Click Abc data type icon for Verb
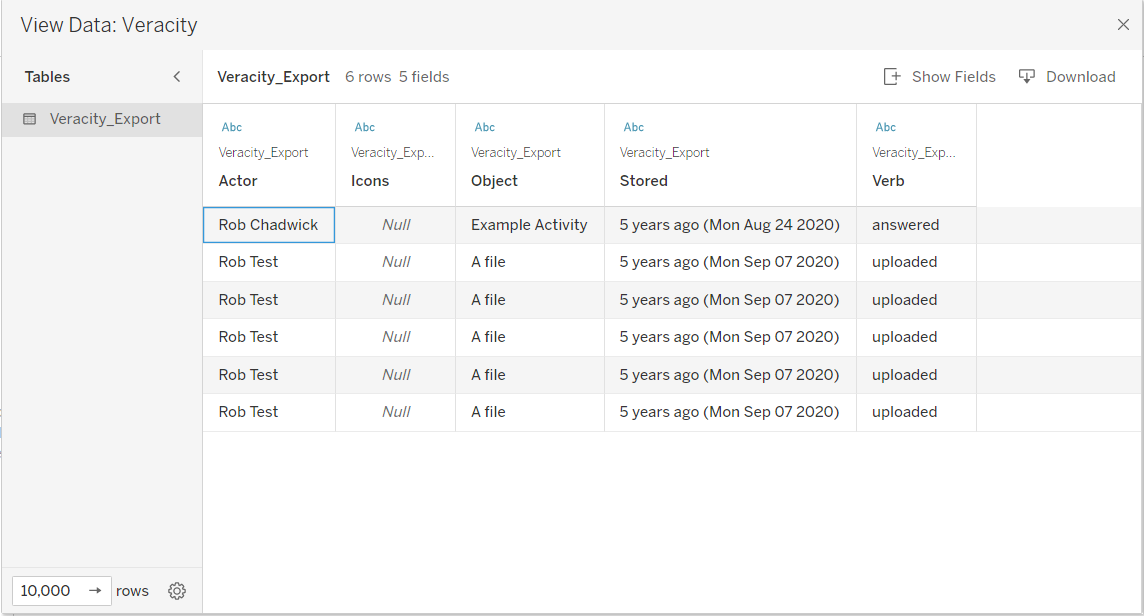This screenshot has width=1144, height=616. (x=886, y=127)
